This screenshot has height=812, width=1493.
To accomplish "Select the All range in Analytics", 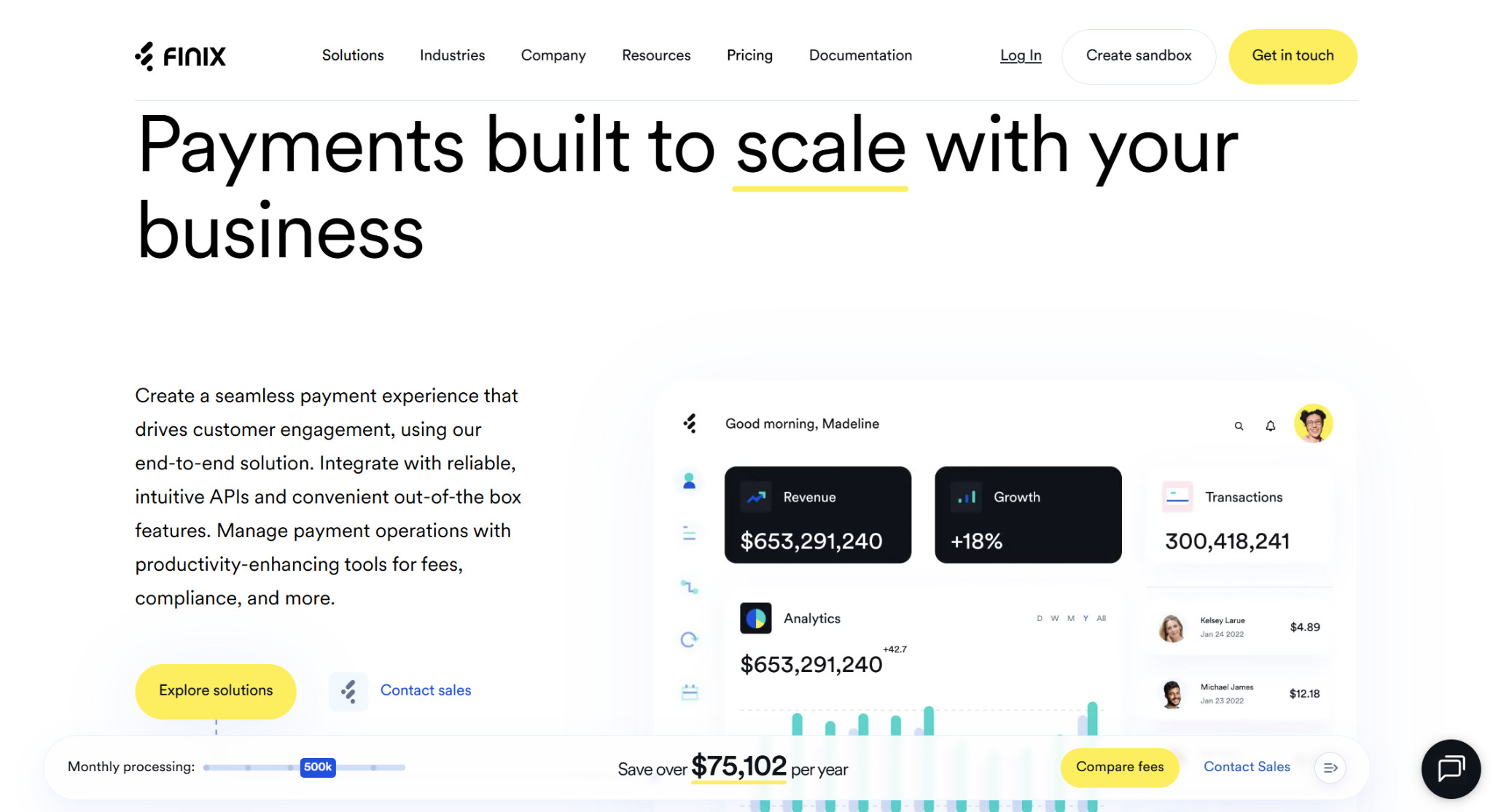I will tap(1102, 618).
